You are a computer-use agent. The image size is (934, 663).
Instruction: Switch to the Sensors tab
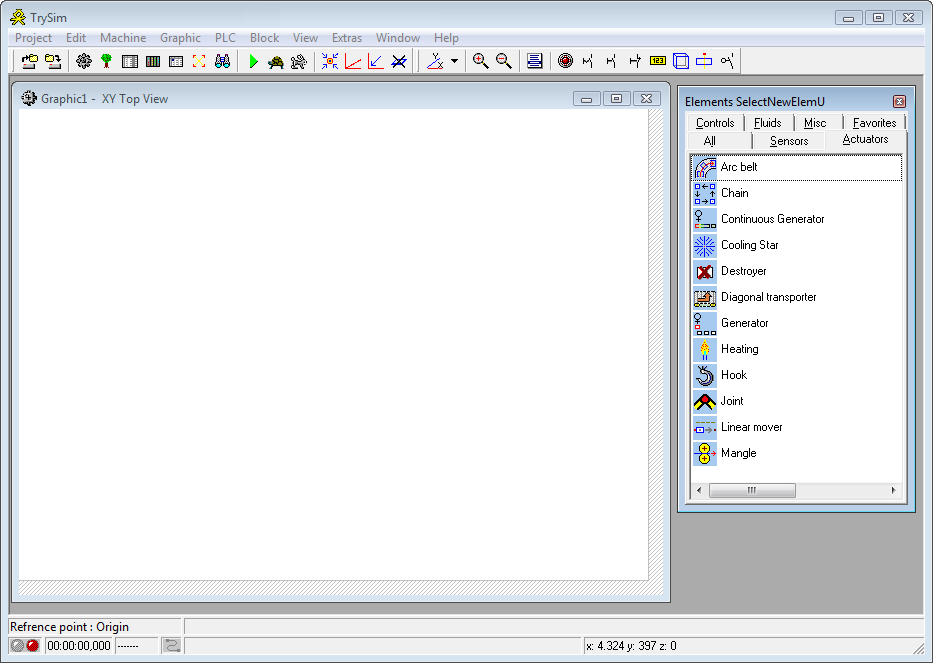(x=789, y=141)
